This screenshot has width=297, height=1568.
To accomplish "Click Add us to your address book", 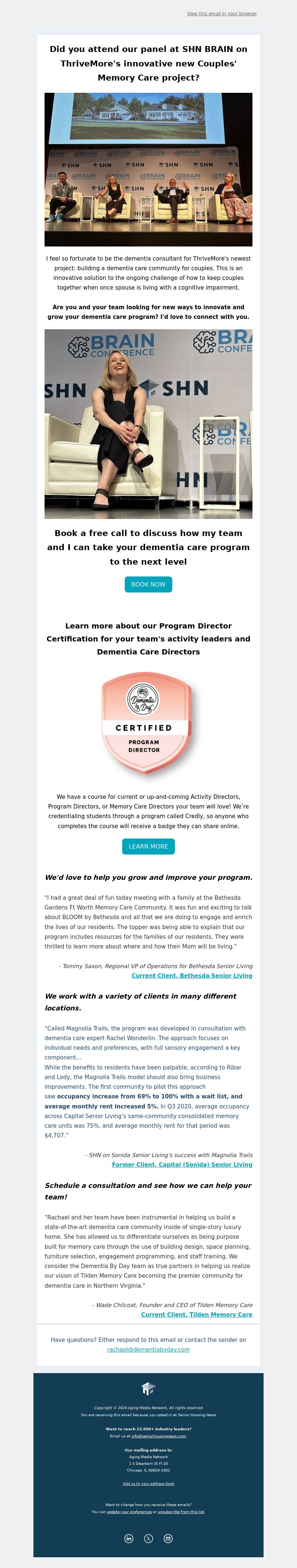I will (148, 1483).
